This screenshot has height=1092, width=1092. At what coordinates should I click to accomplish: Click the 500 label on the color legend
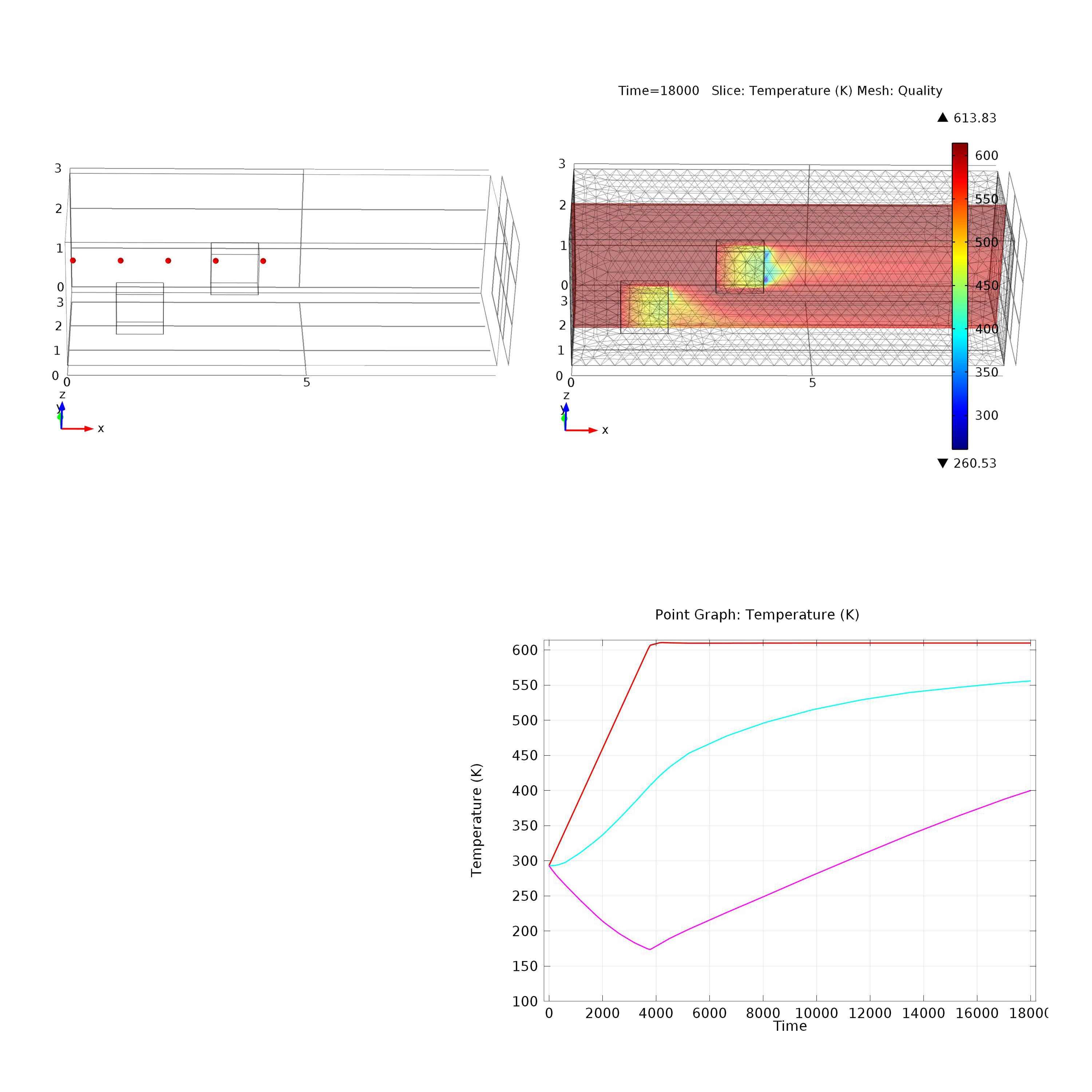[986, 242]
